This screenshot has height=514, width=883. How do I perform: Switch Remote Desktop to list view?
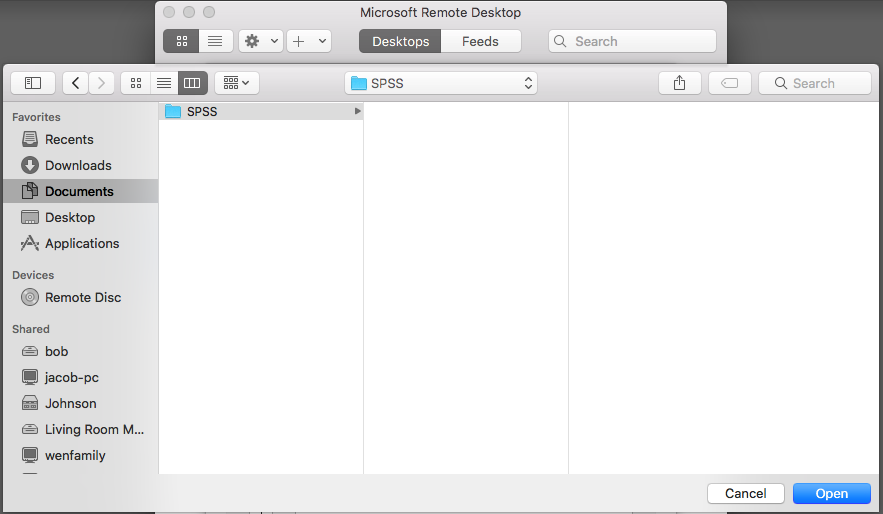(215, 41)
